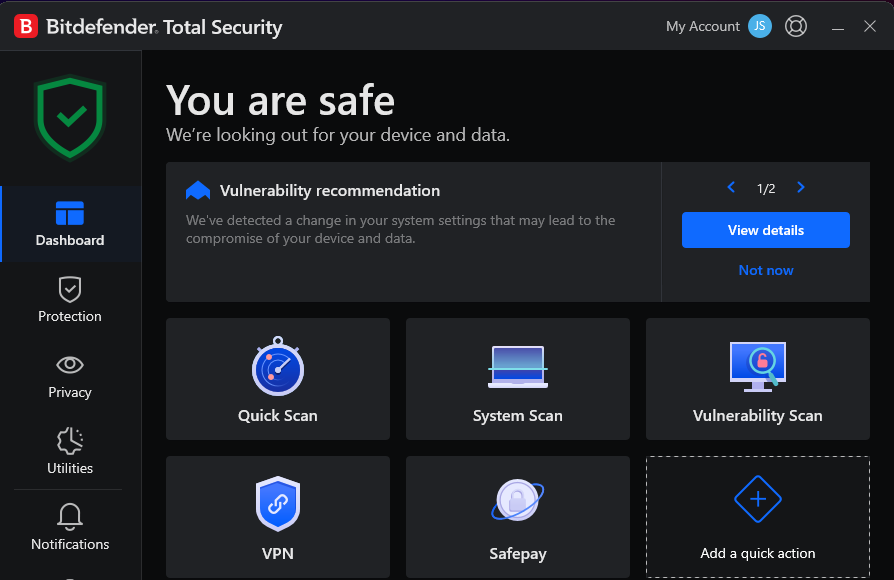The image size is (894, 580).
Task: Minimize the Bitdefender window
Action: point(838,27)
